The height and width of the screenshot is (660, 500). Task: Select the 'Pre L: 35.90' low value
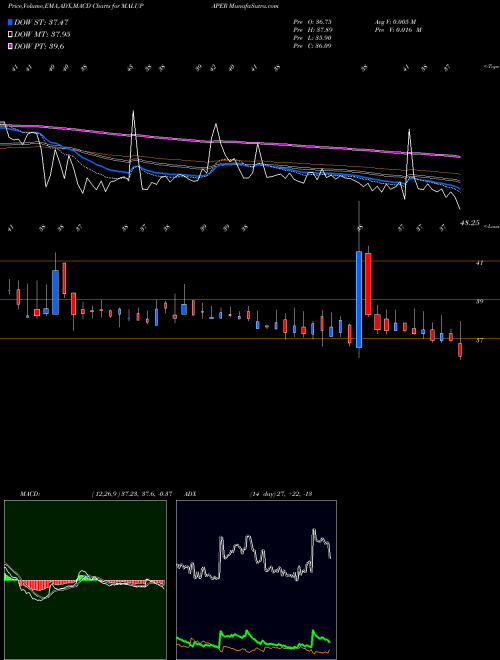pyautogui.click(x=312, y=38)
